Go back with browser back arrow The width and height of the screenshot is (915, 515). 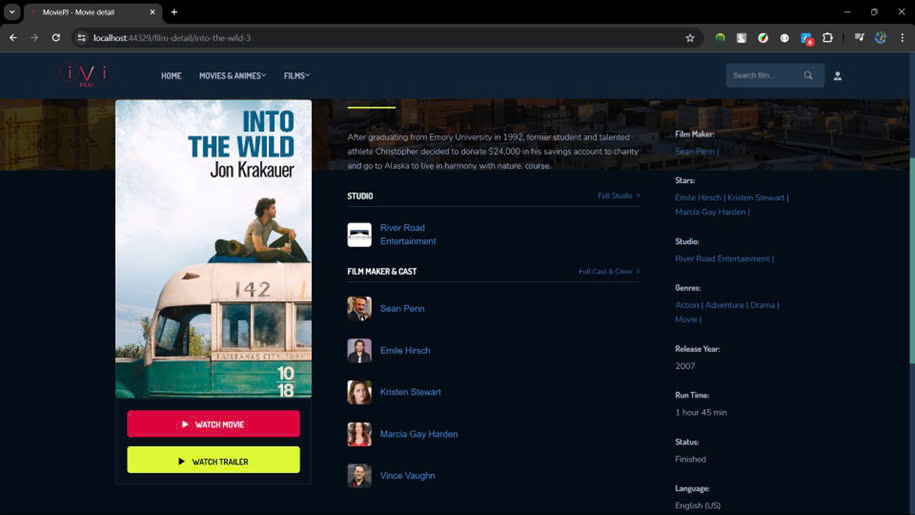tap(13, 38)
